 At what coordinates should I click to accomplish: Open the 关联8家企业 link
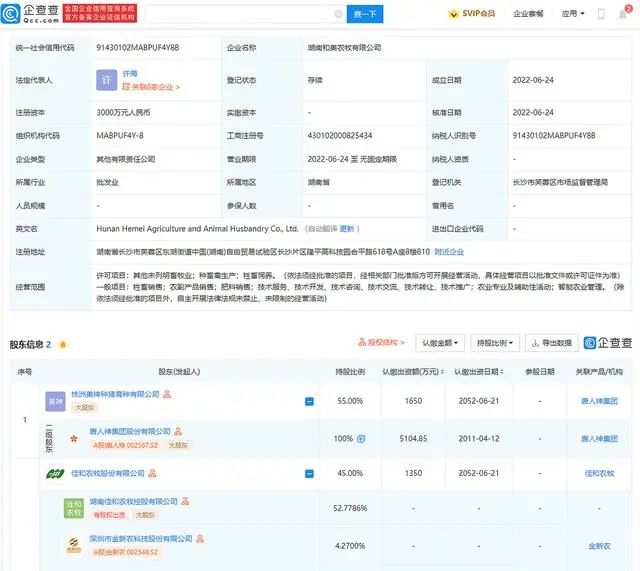pos(151,87)
